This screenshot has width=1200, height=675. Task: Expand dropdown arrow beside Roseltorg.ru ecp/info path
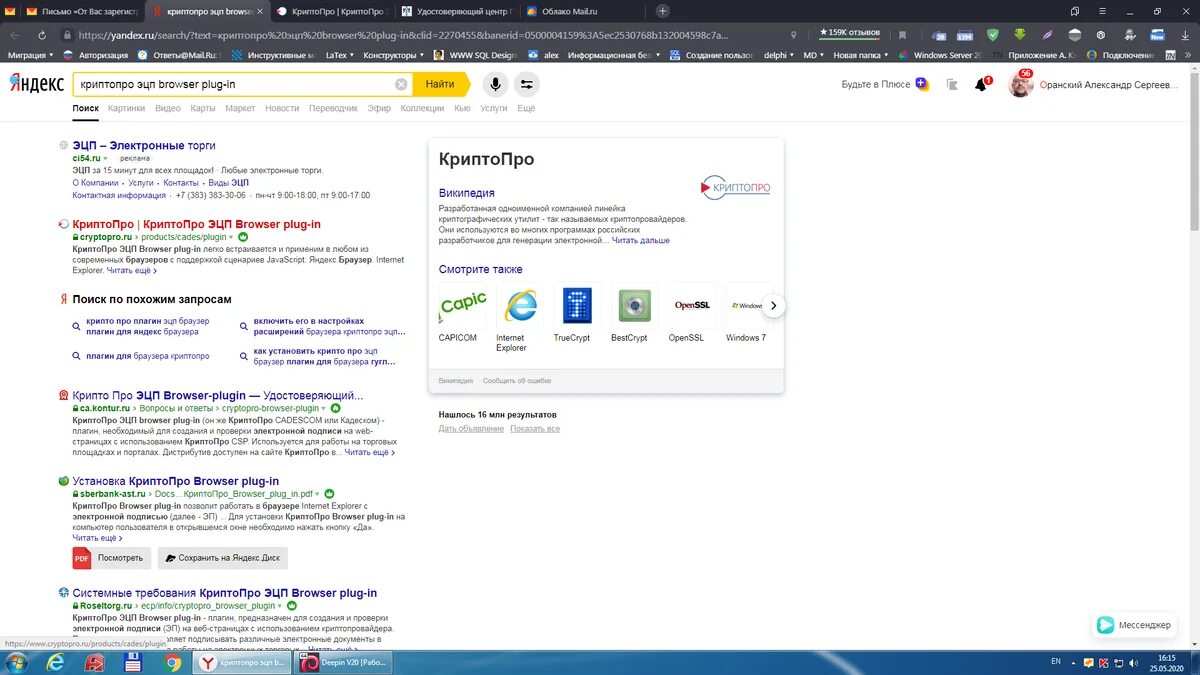pyautogui.click(x=280, y=606)
